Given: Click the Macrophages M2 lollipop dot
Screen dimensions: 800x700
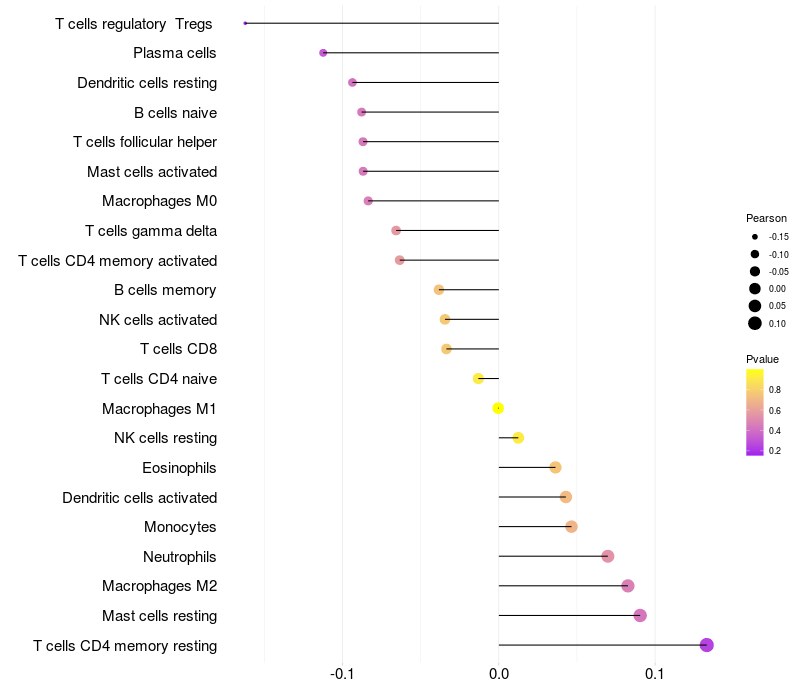Looking at the screenshot, I should coord(628,586).
